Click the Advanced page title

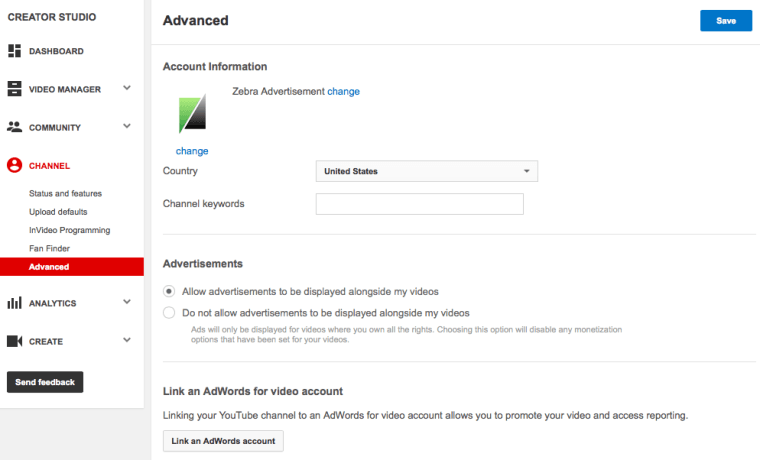(195, 20)
